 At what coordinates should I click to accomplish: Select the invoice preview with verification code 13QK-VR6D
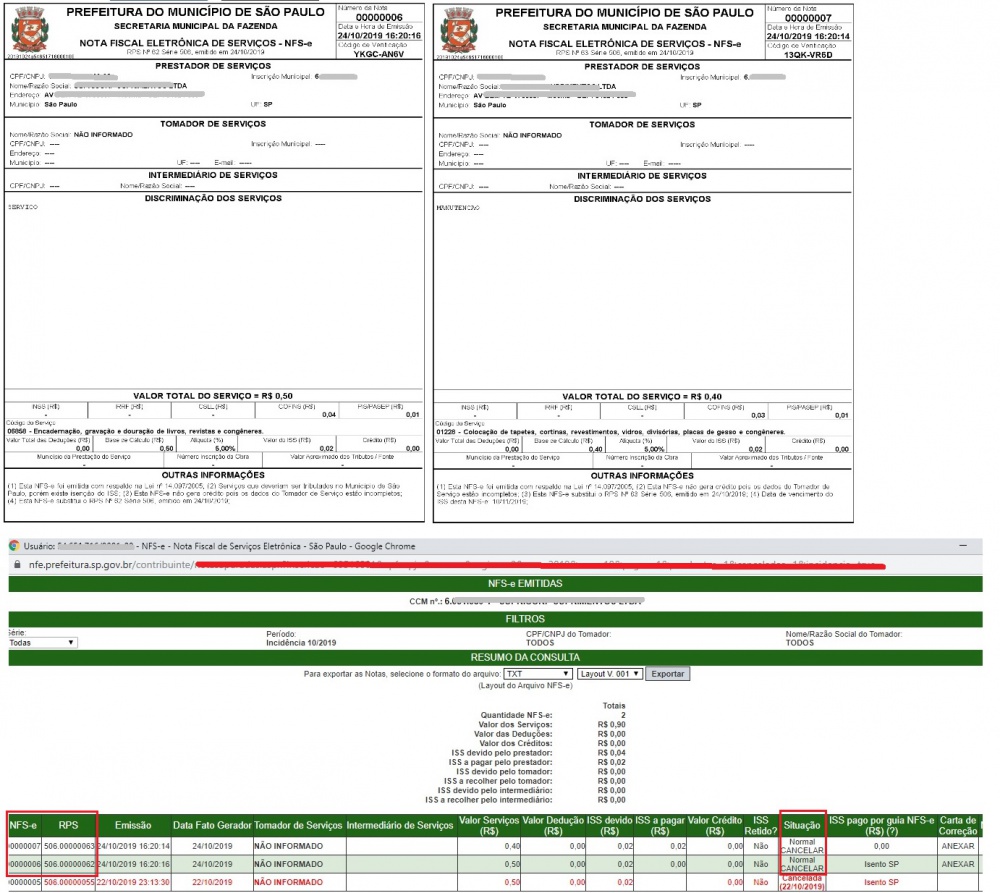644,260
